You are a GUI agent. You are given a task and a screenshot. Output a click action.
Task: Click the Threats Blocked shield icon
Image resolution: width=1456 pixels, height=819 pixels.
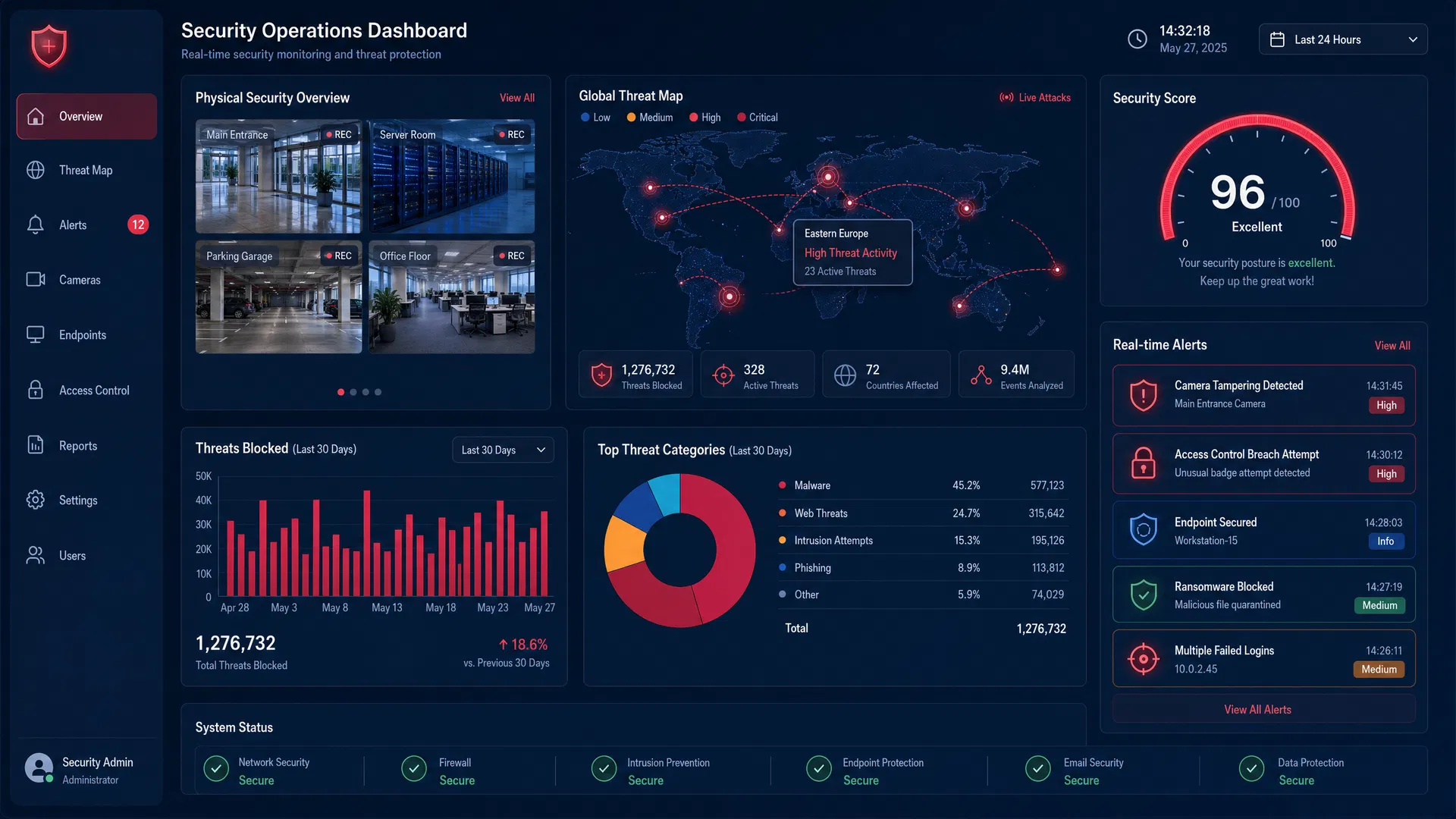point(601,375)
